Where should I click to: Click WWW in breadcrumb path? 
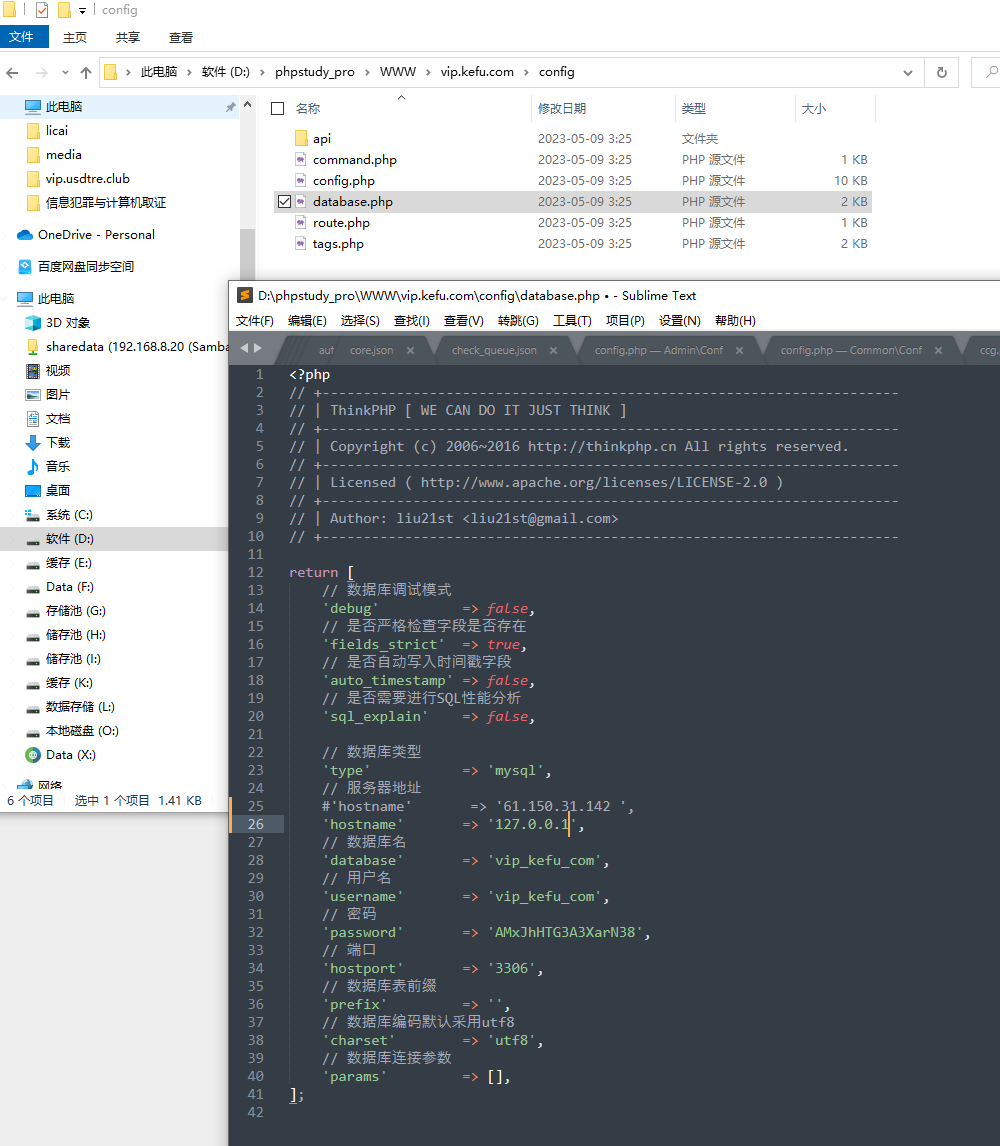(x=398, y=72)
